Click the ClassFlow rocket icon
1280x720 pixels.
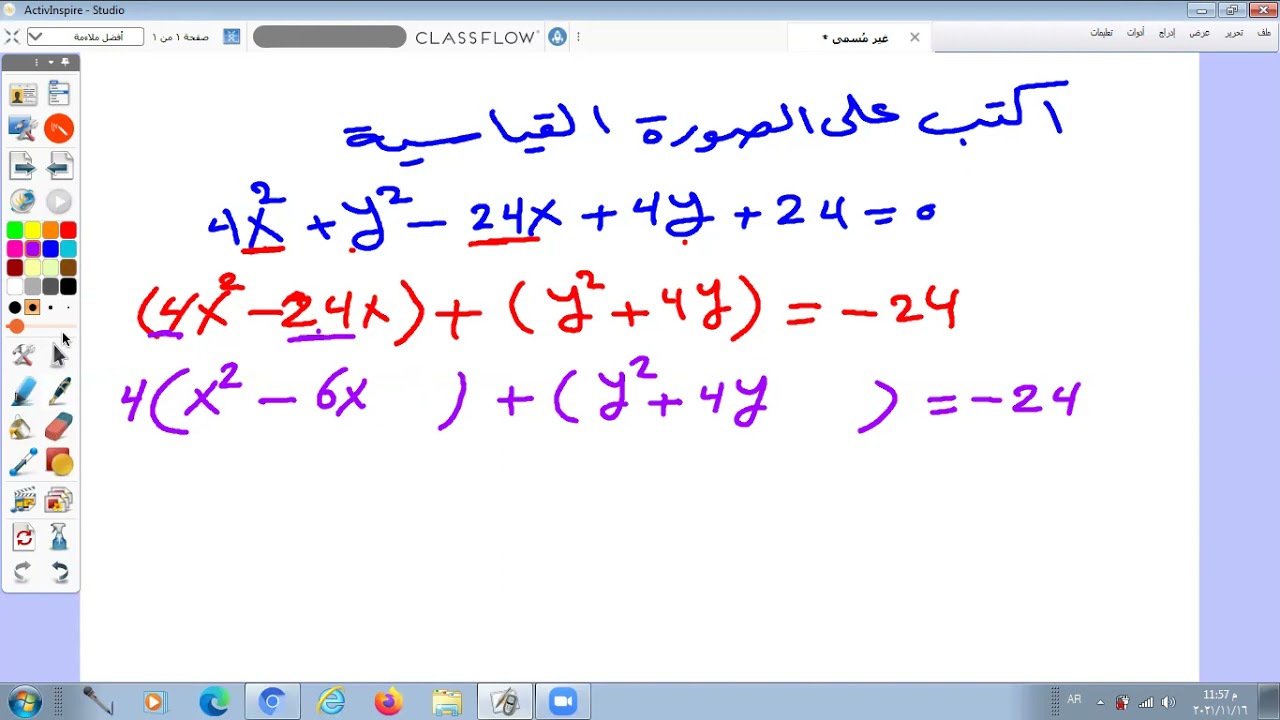point(557,37)
